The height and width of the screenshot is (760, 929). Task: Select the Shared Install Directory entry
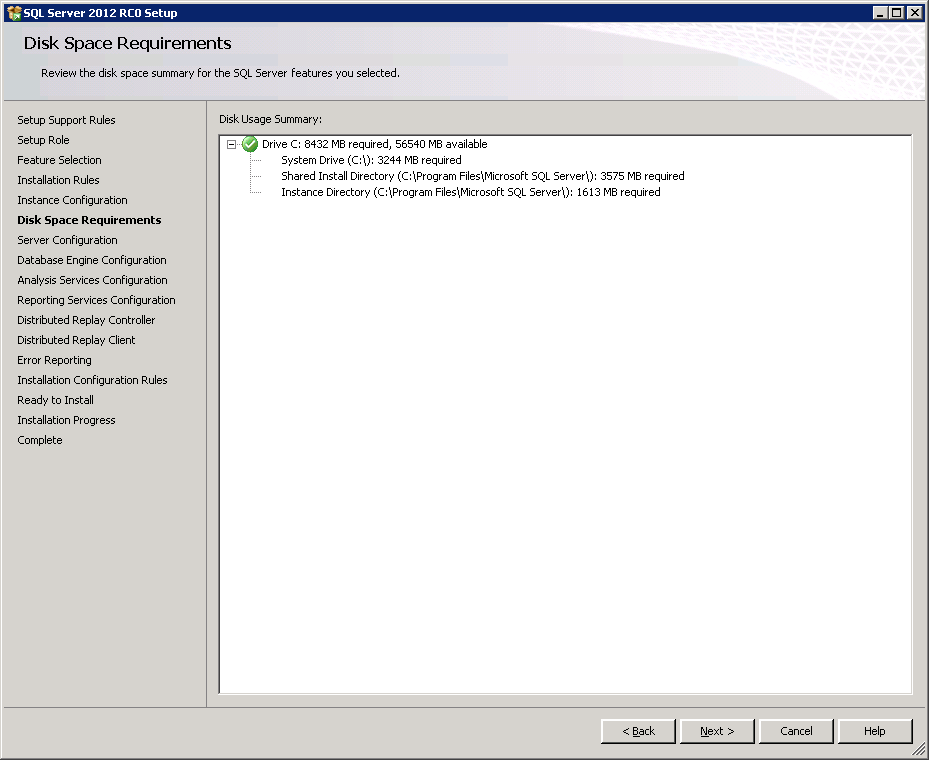[x=482, y=176]
